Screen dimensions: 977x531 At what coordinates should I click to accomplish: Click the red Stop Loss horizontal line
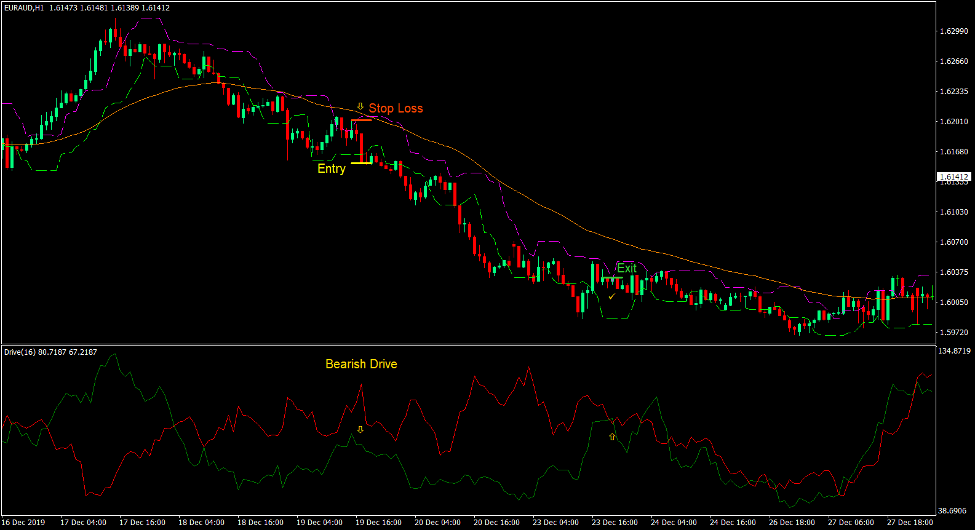361,120
